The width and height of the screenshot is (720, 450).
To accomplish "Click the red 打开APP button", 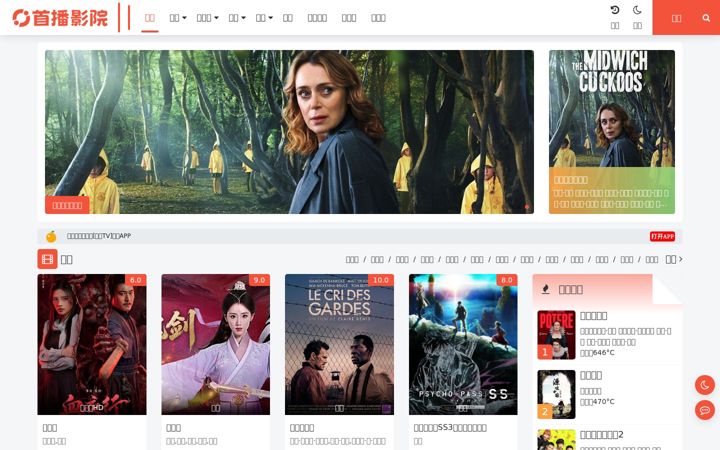I will (662, 236).
